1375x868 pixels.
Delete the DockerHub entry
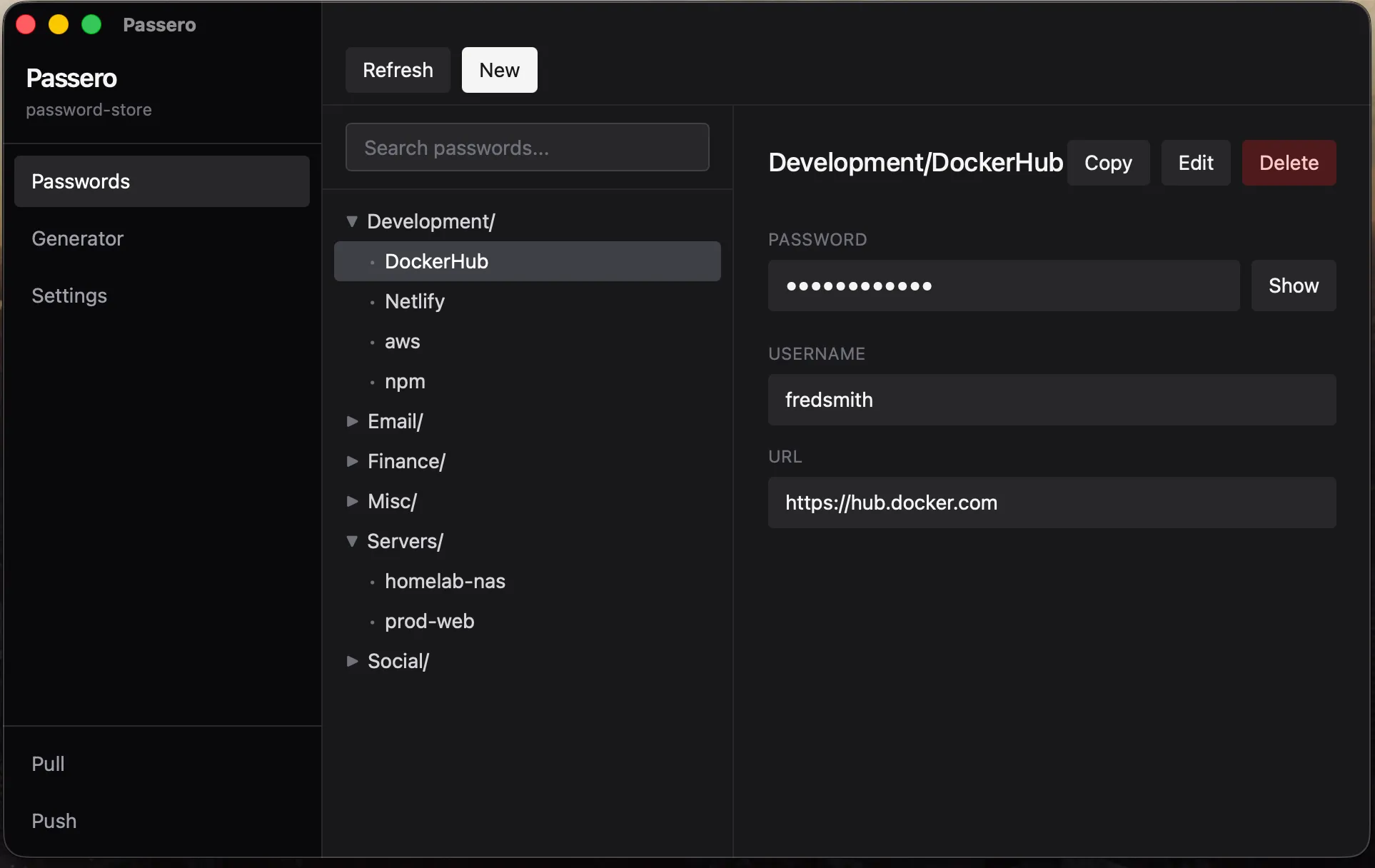click(1287, 163)
